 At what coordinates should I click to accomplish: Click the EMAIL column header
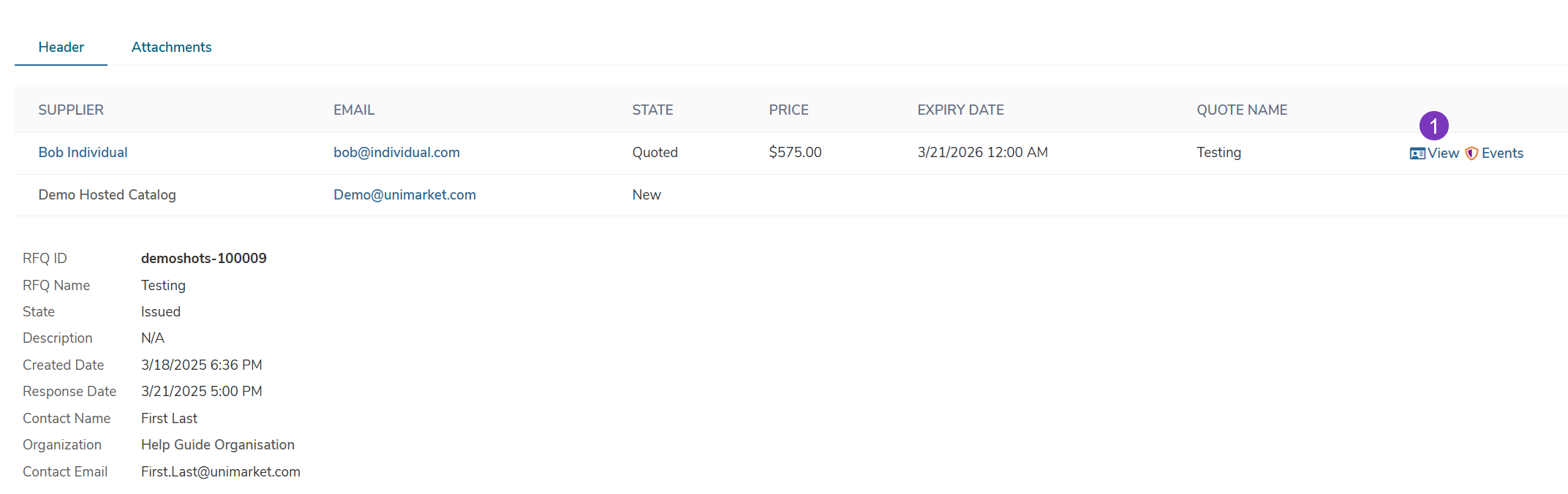coord(354,110)
